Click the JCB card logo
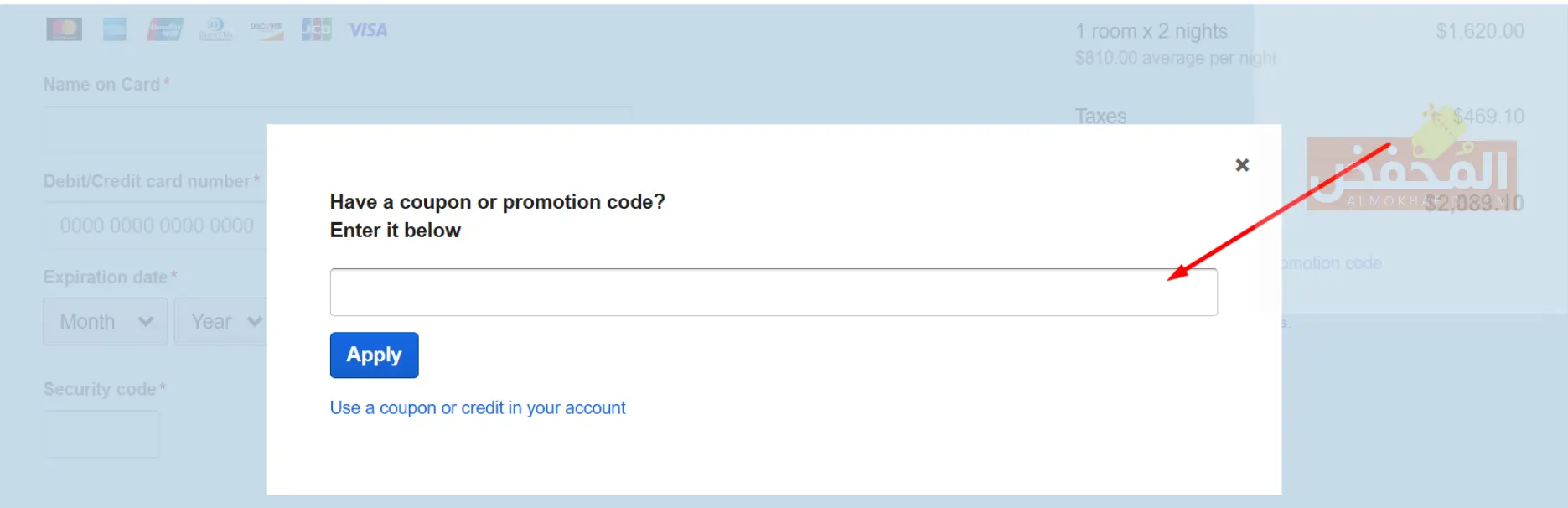 pos(317,29)
